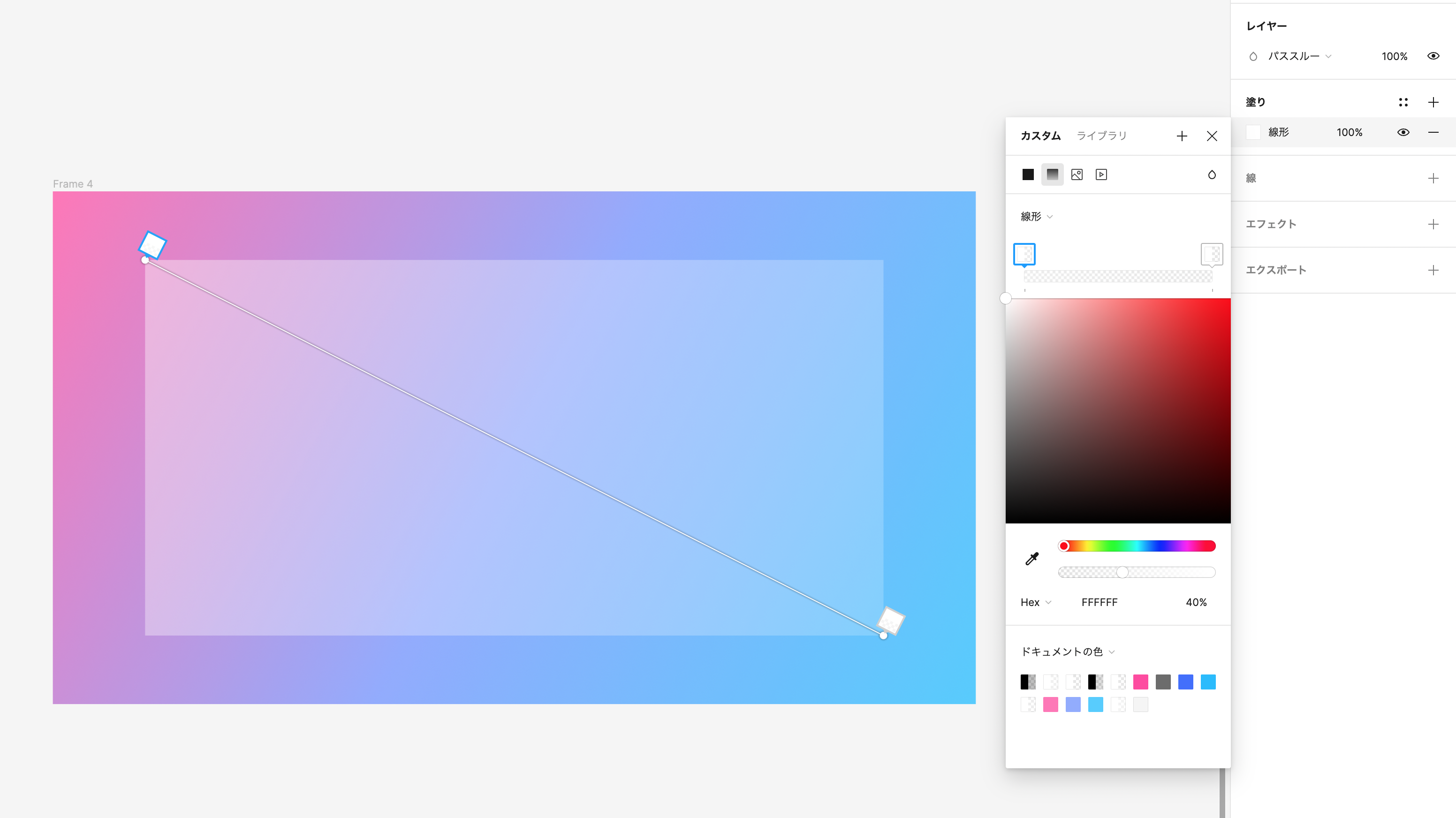Expand the ドキュメントの色 dropdown

coord(1067,652)
